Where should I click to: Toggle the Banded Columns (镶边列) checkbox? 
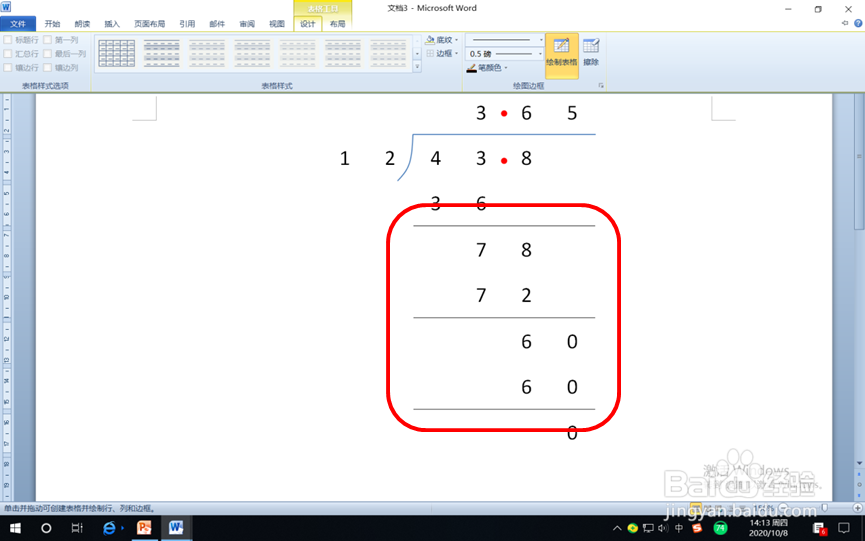point(47,67)
